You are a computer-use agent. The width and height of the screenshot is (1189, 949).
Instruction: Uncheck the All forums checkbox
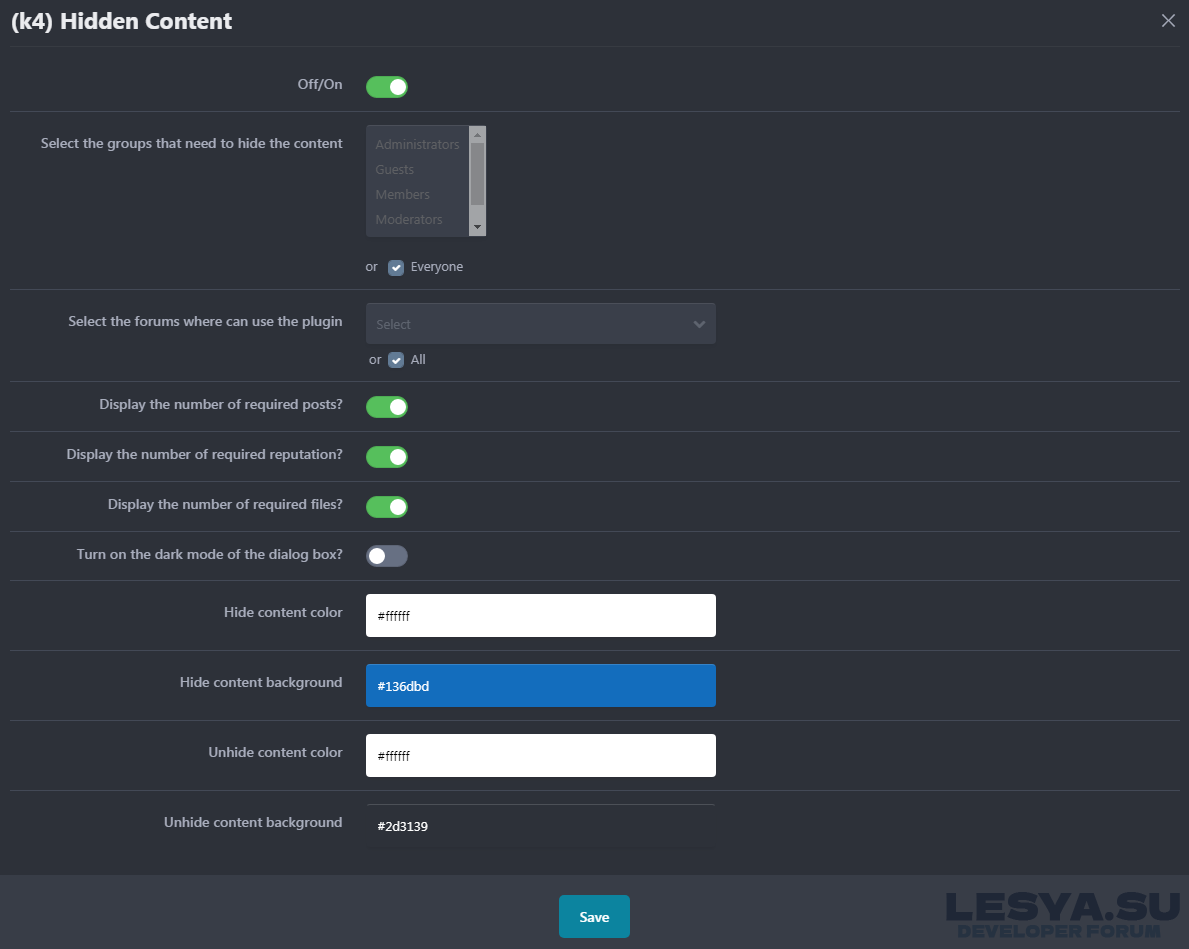396,360
